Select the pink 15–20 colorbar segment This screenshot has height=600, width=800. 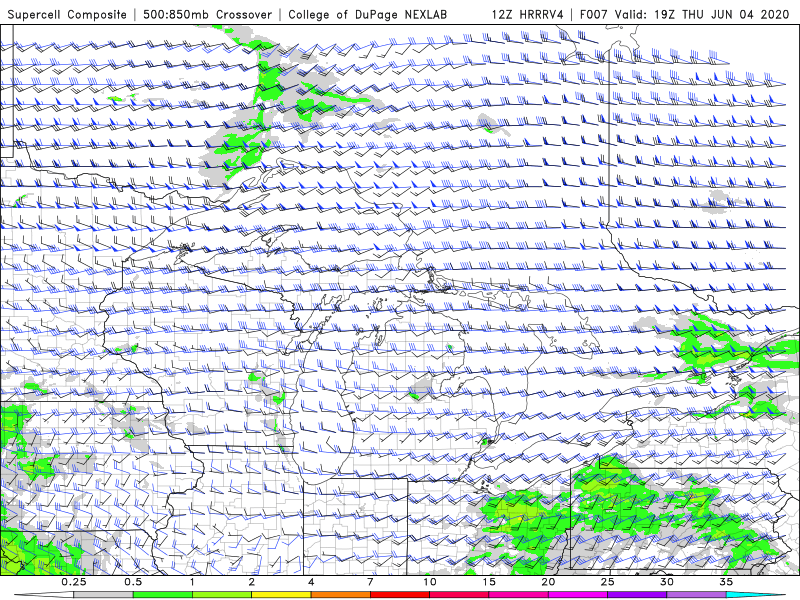click(518, 595)
